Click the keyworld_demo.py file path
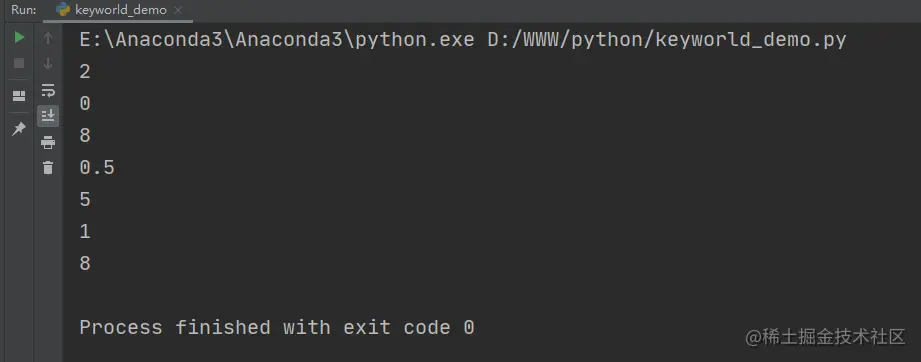The image size is (921, 362). point(667,40)
